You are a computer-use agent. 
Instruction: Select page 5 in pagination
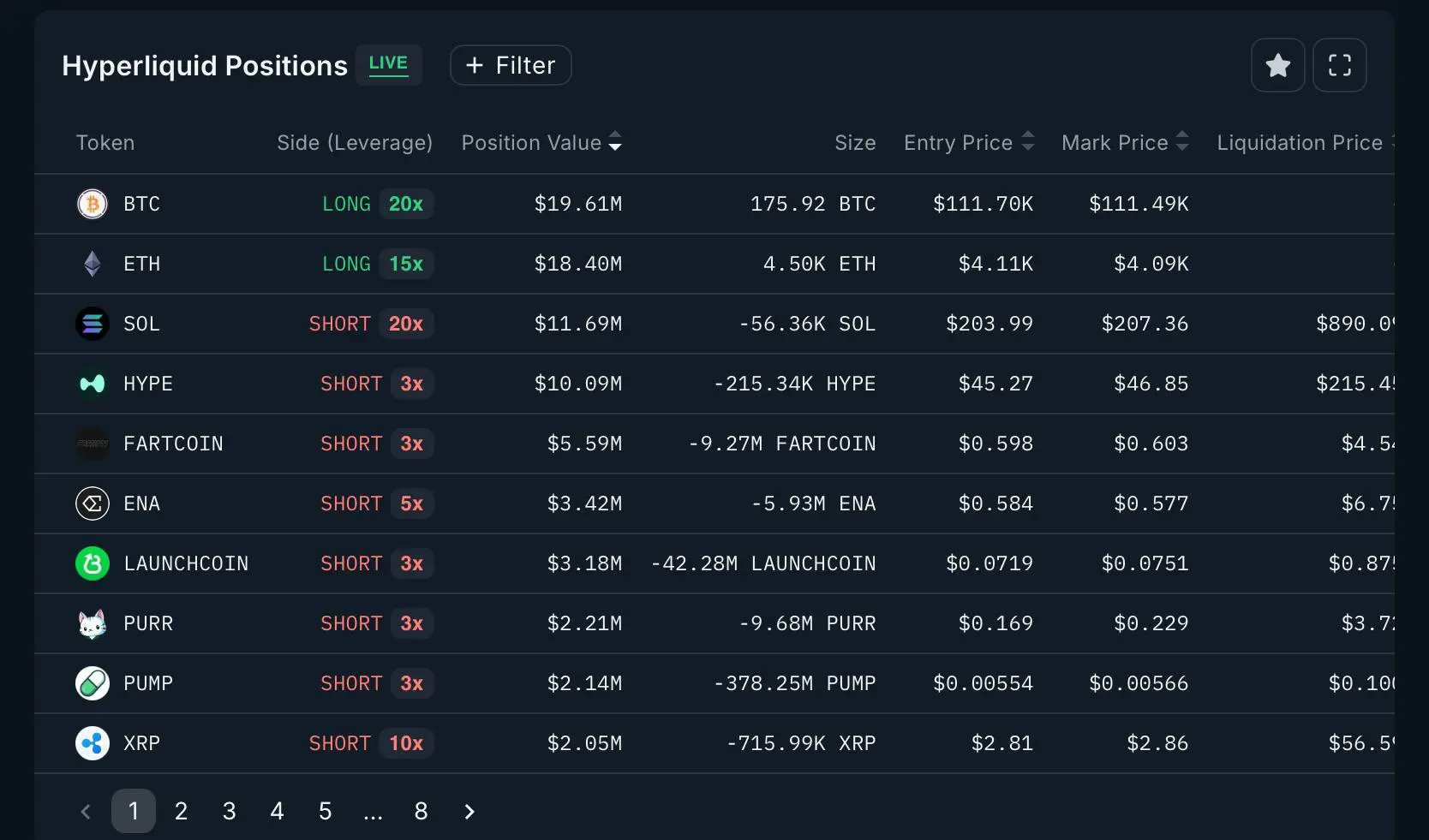click(x=325, y=811)
